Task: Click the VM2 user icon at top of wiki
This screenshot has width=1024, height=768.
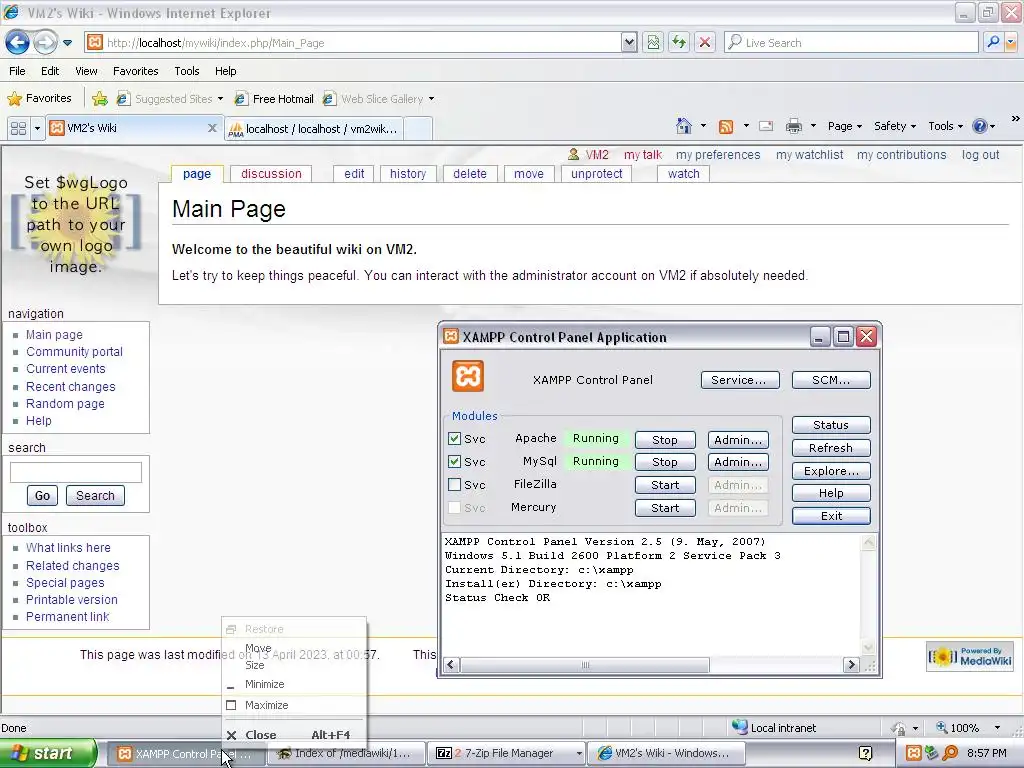Action: 573,155
